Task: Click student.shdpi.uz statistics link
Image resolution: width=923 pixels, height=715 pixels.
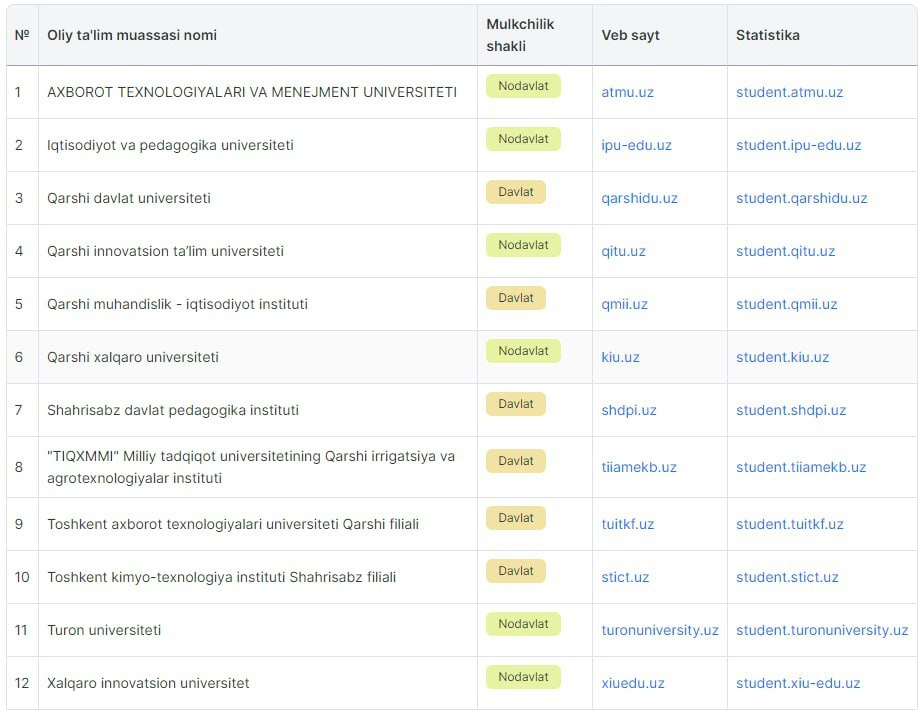Action: click(791, 410)
